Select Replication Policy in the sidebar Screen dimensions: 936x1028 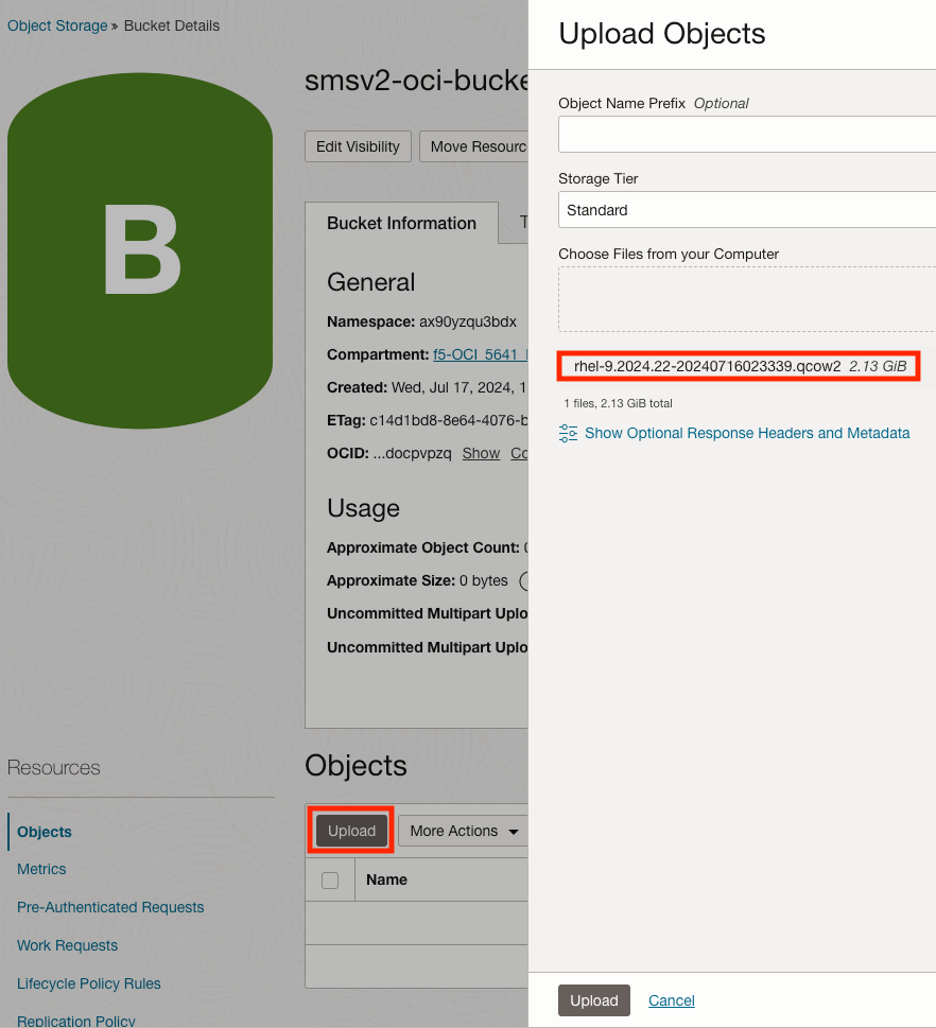(x=75, y=1020)
